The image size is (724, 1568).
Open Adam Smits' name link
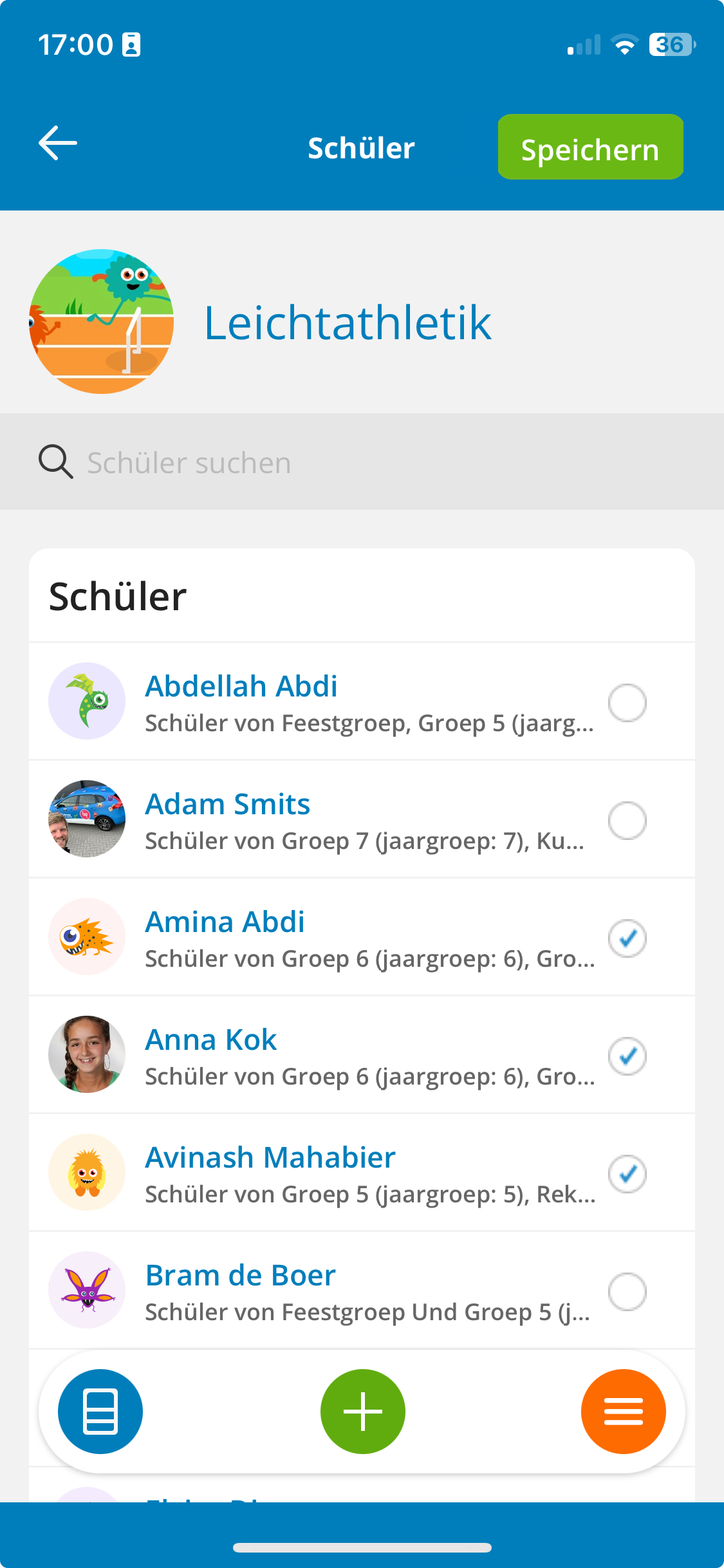(x=228, y=804)
